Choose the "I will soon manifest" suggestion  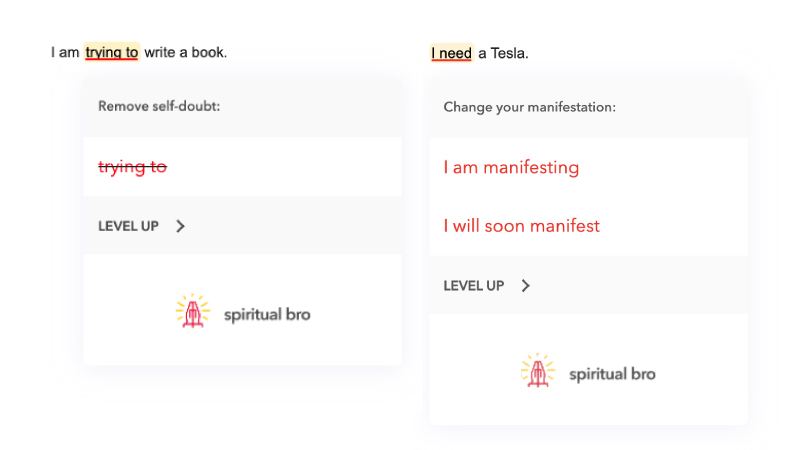(x=521, y=226)
